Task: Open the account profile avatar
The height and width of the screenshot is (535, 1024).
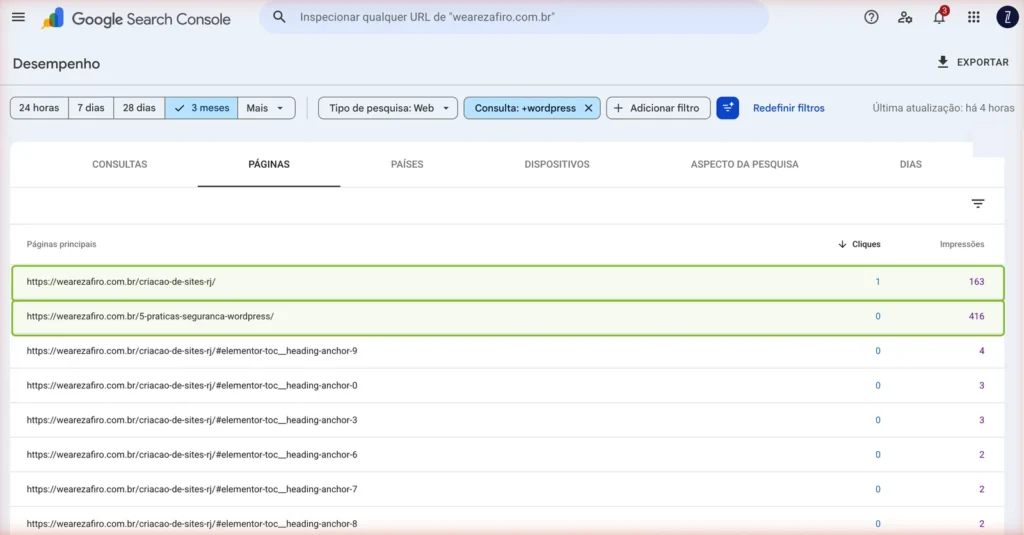Action: coord(1008,18)
